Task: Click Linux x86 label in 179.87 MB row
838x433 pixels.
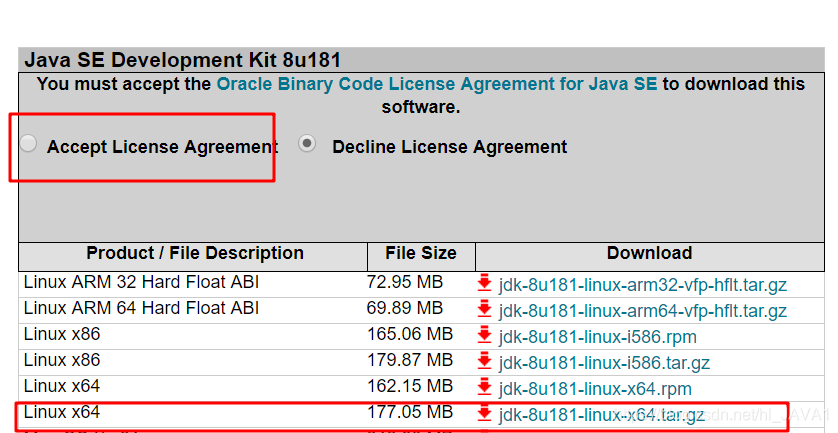Action: (62, 360)
